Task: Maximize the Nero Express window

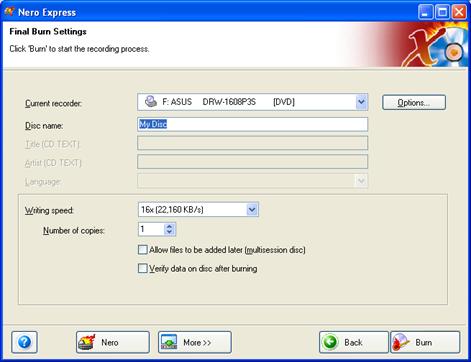Action: click(x=442, y=12)
